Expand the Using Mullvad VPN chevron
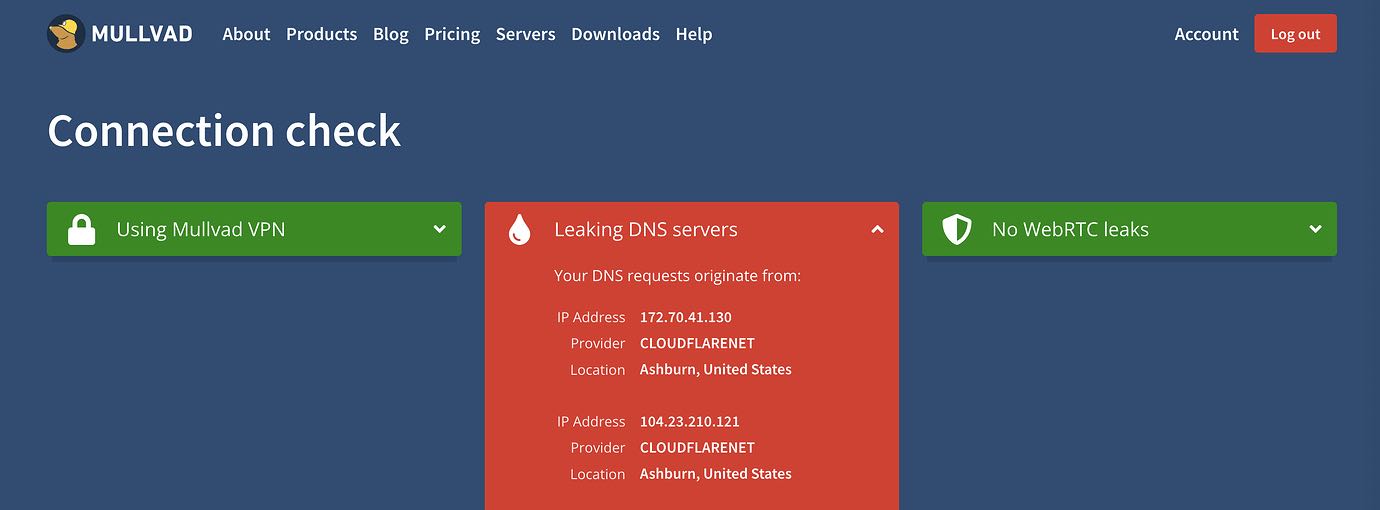This screenshot has height=510, width=1380. tap(439, 229)
